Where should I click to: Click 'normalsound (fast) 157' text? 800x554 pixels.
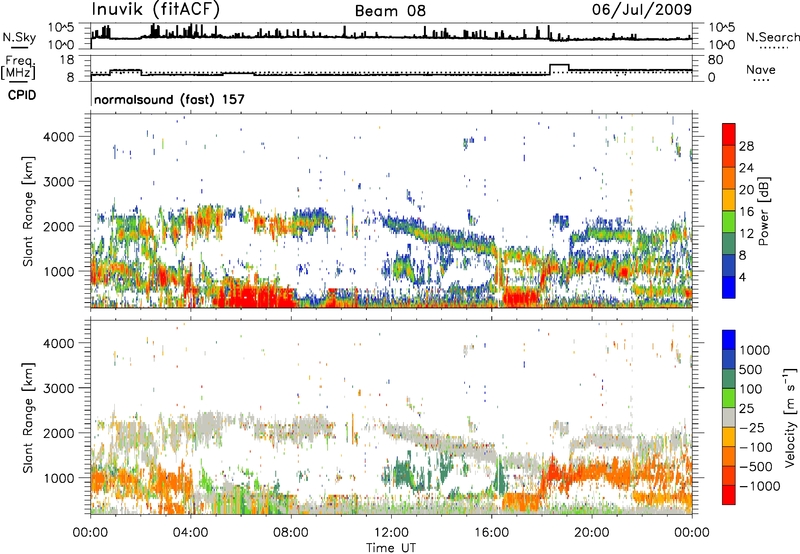169,99
